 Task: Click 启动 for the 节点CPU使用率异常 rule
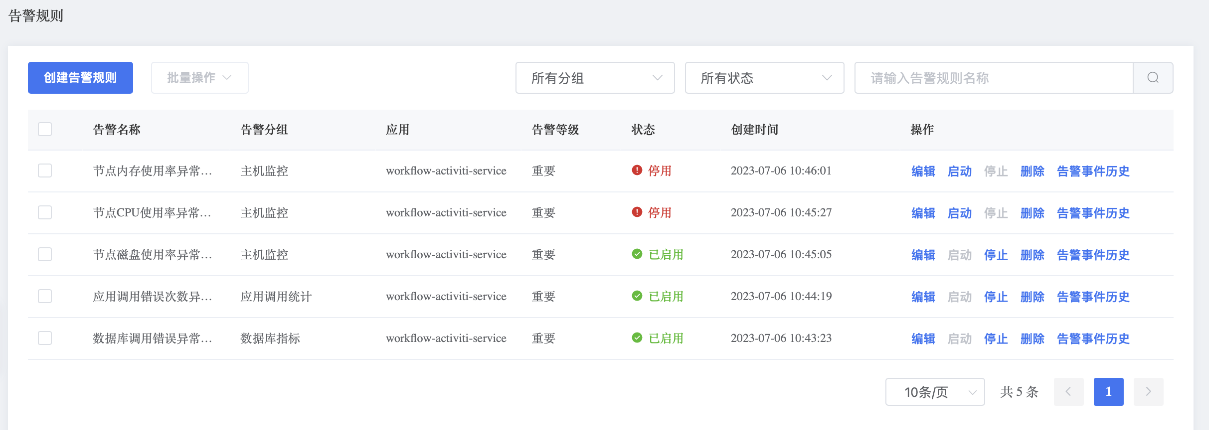point(959,213)
